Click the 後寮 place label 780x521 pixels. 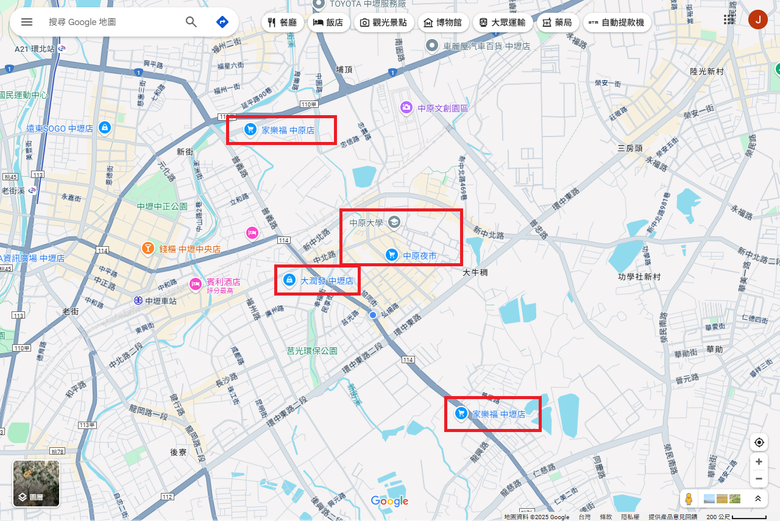[x=178, y=452]
